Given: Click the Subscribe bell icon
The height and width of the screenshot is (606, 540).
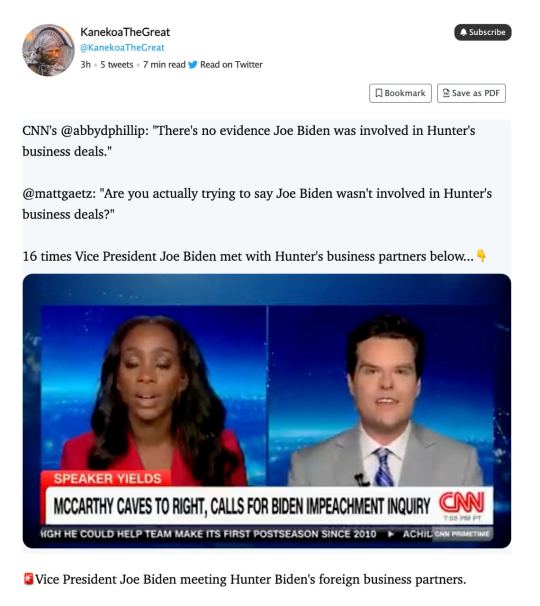Looking at the screenshot, I should (x=463, y=32).
